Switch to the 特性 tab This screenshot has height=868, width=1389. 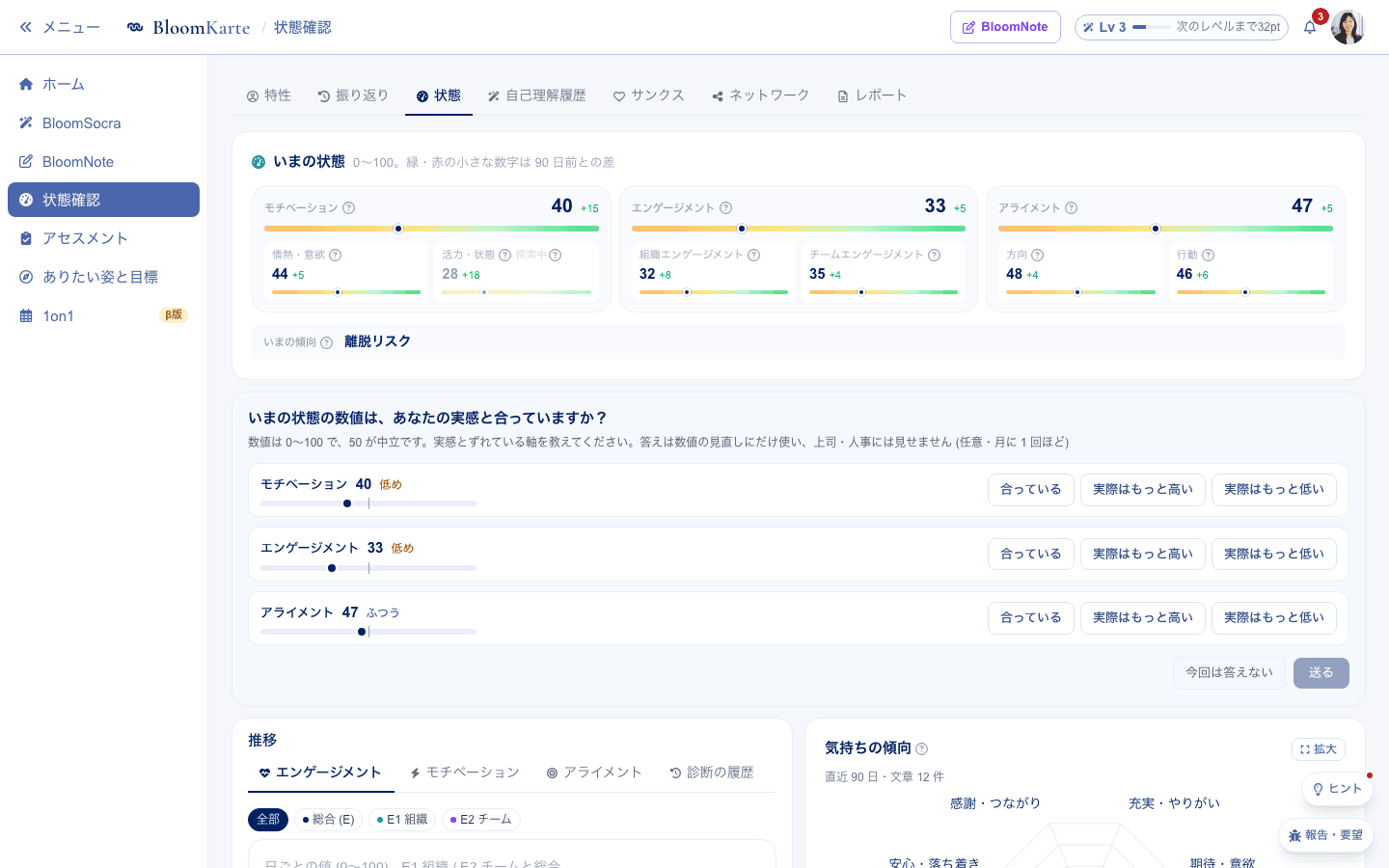268,95
